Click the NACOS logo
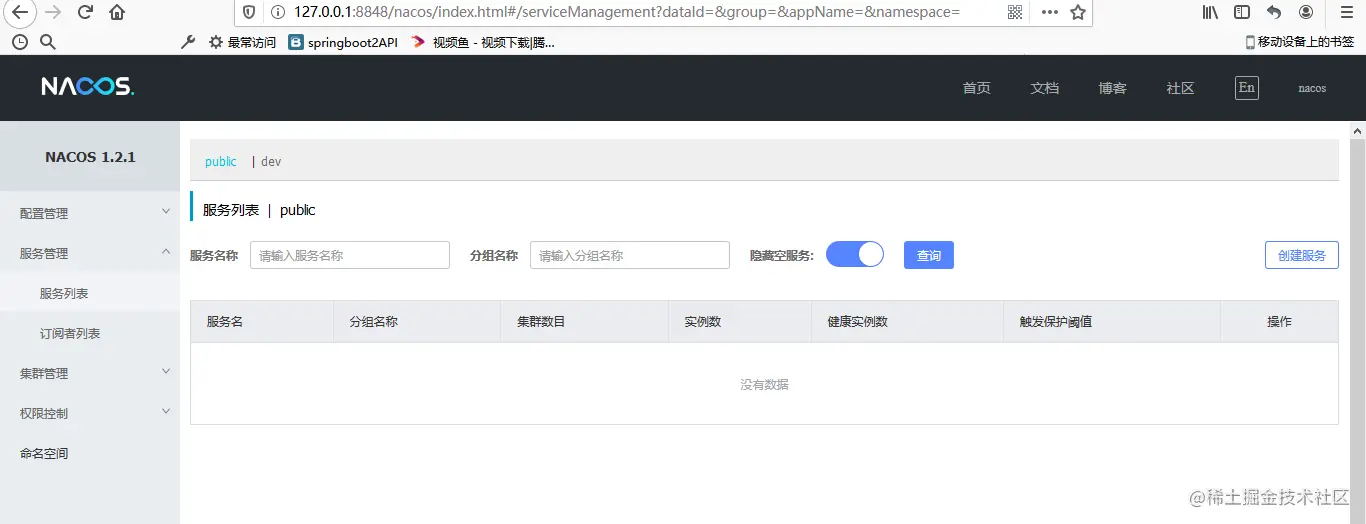Image resolution: width=1366 pixels, height=524 pixels. click(87, 87)
